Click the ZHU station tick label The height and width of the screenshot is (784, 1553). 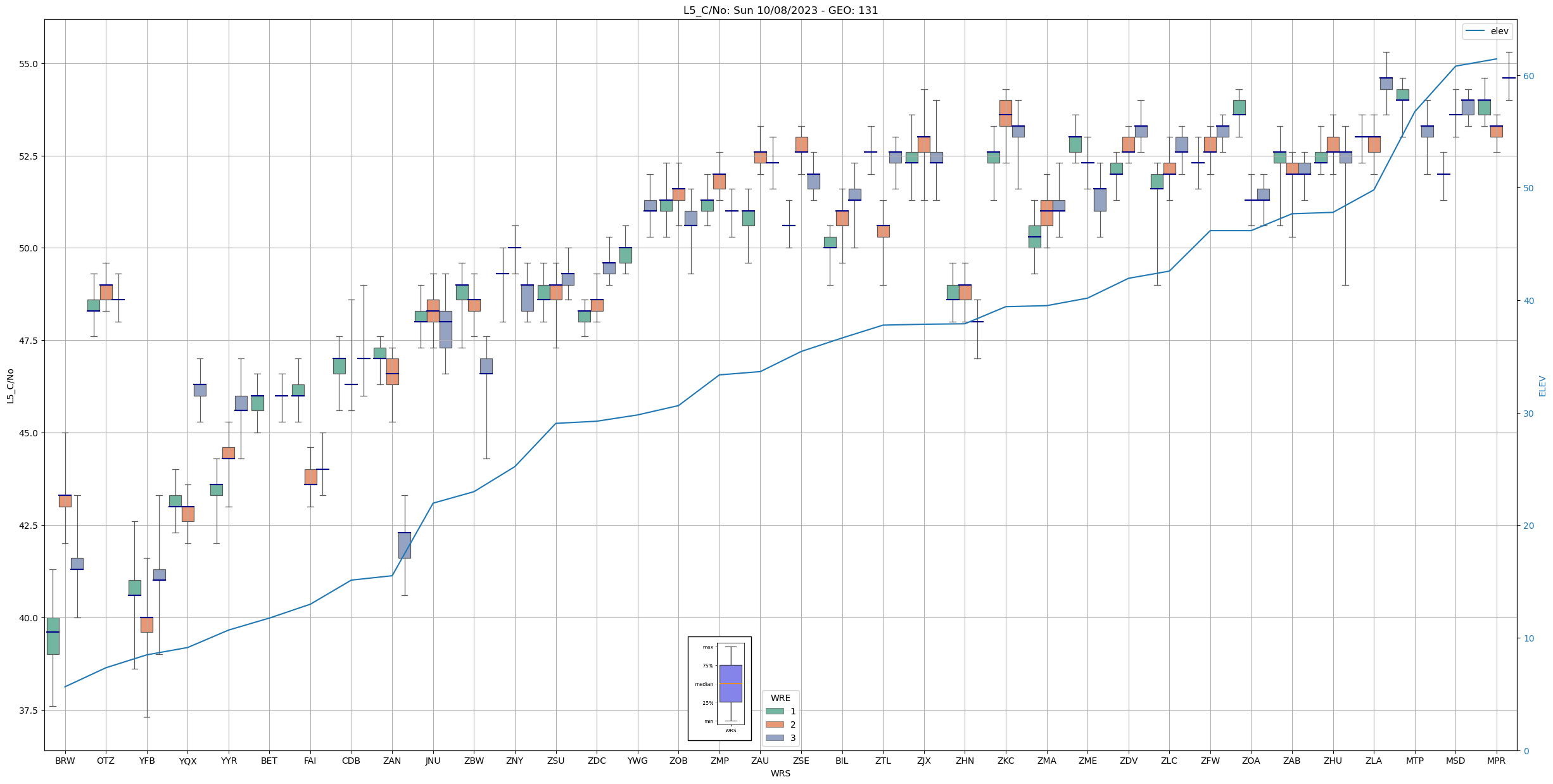tap(1333, 761)
